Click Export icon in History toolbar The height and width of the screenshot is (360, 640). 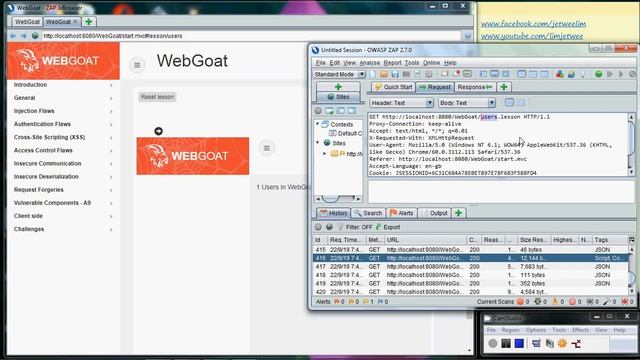pyautogui.click(x=388, y=227)
